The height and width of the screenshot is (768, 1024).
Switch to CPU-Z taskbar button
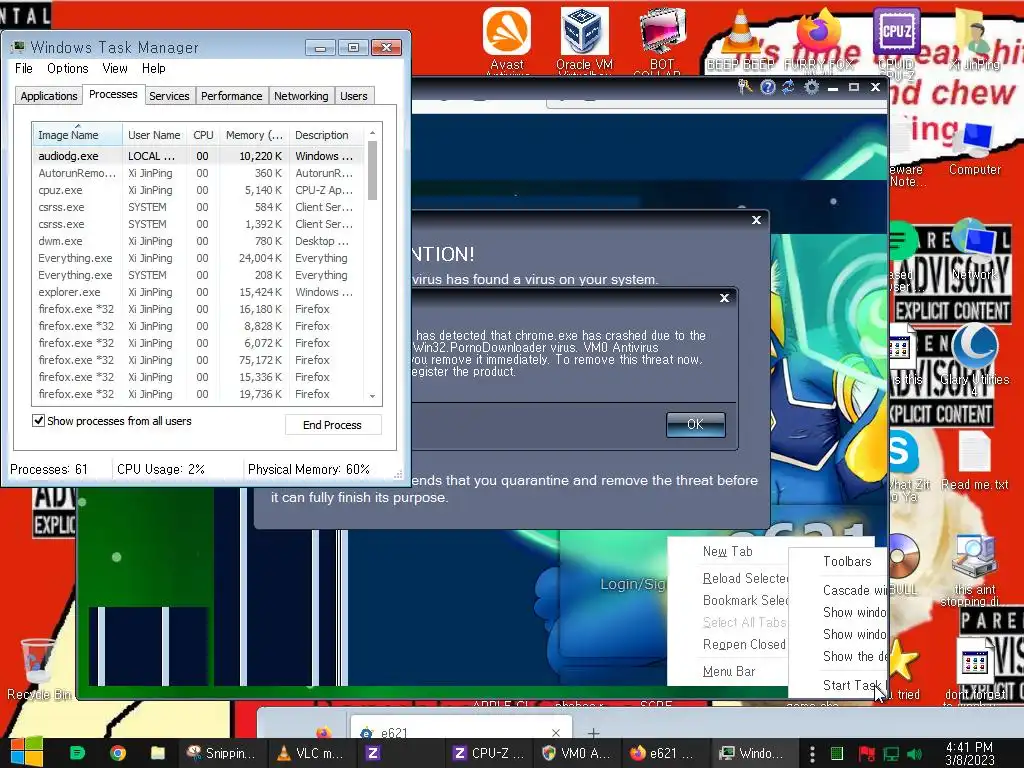[488, 753]
